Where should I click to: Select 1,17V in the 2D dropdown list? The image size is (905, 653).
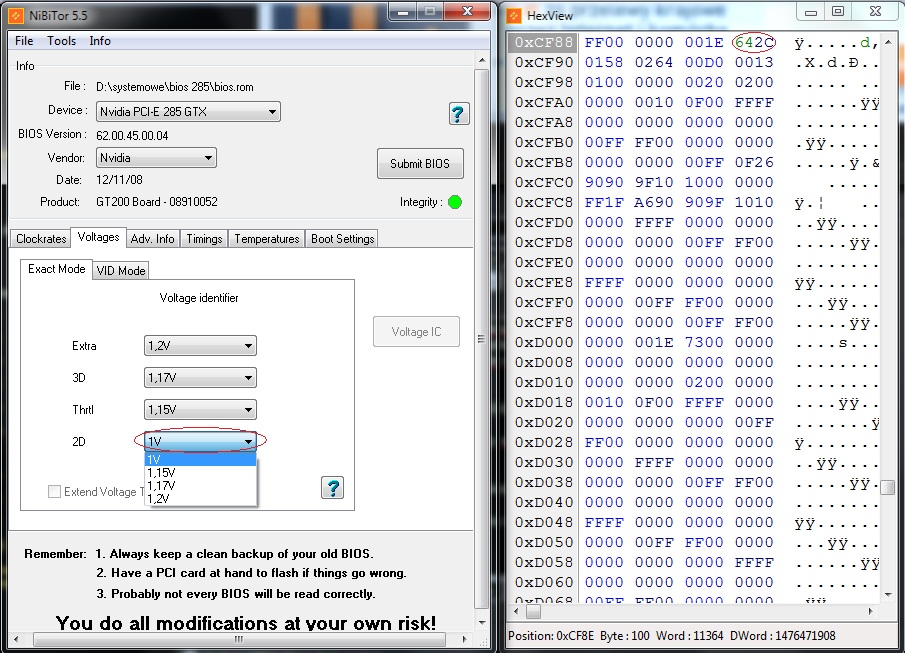200,485
